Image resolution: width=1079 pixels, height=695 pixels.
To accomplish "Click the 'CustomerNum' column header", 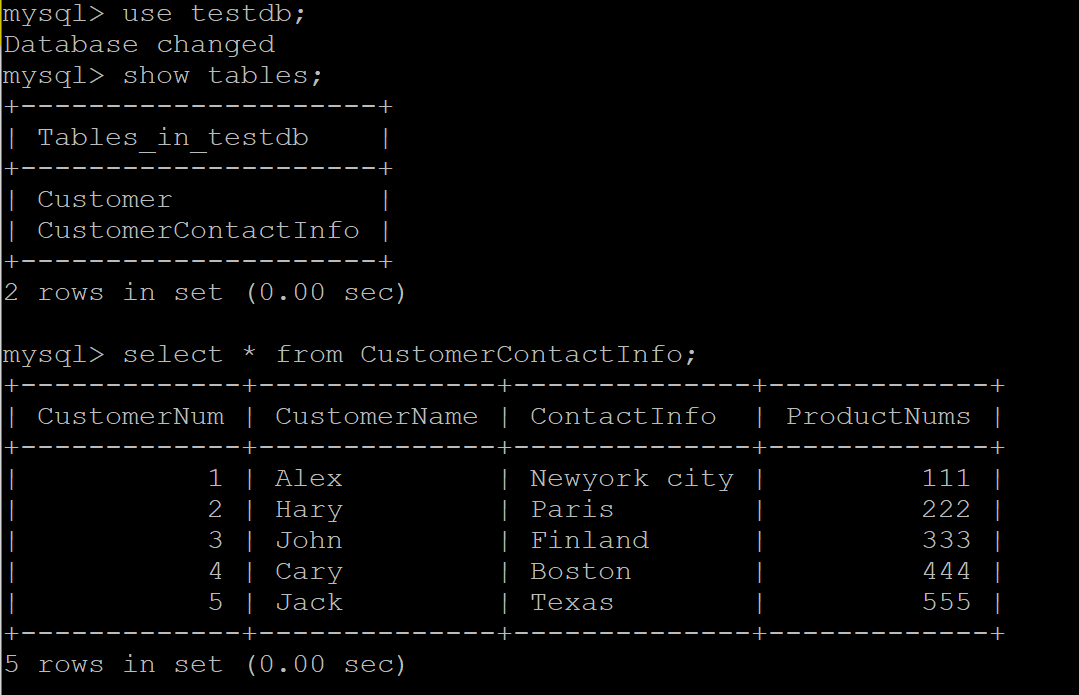I will tap(131, 417).
